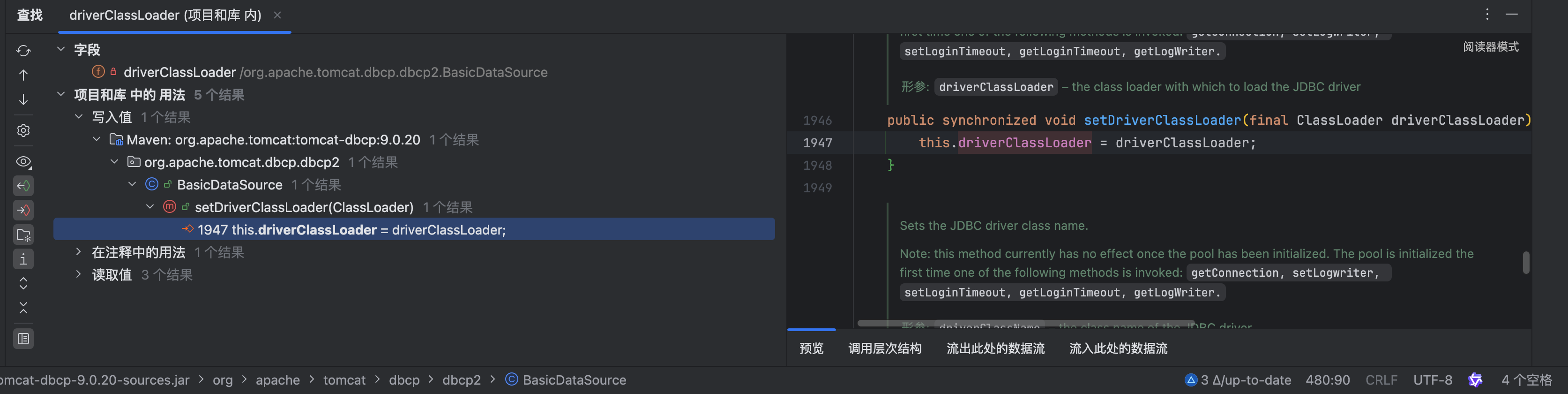The height and width of the screenshot is (394, 1568).
Task: Collapse the 写入值 group
Action: (79, 116)
